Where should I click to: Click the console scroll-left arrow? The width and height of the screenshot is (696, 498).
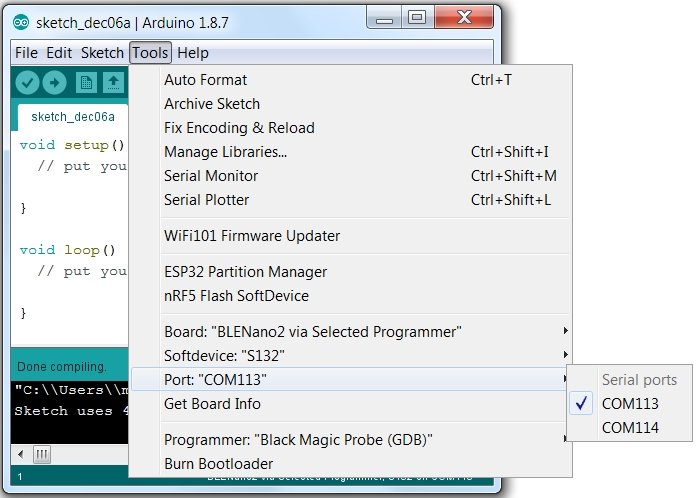(x=20, y=454)
